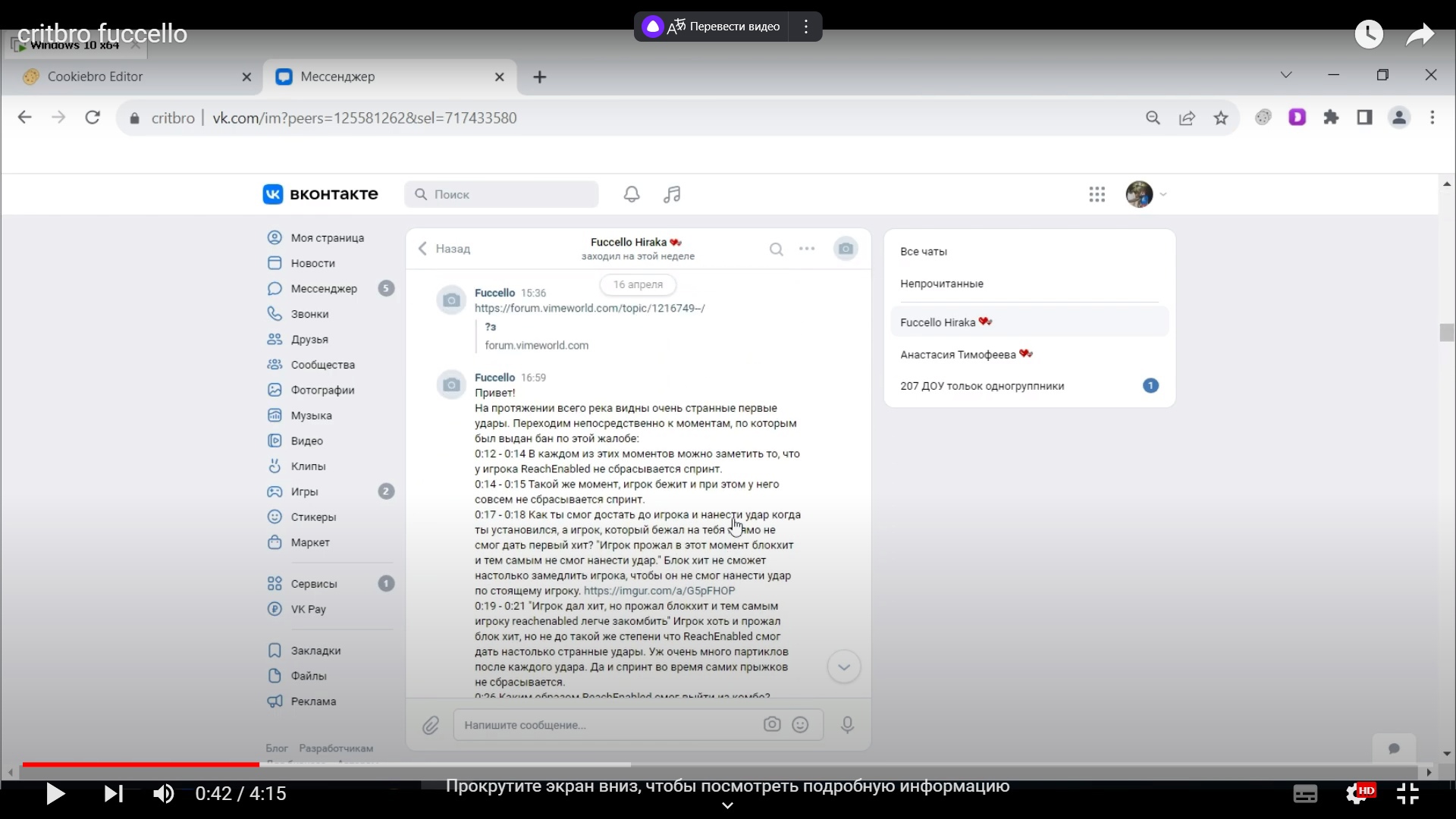This screenshot has width=1456, height=819.
Task: Open the VK services grid icon
Action: click(x=1097, y=195)
